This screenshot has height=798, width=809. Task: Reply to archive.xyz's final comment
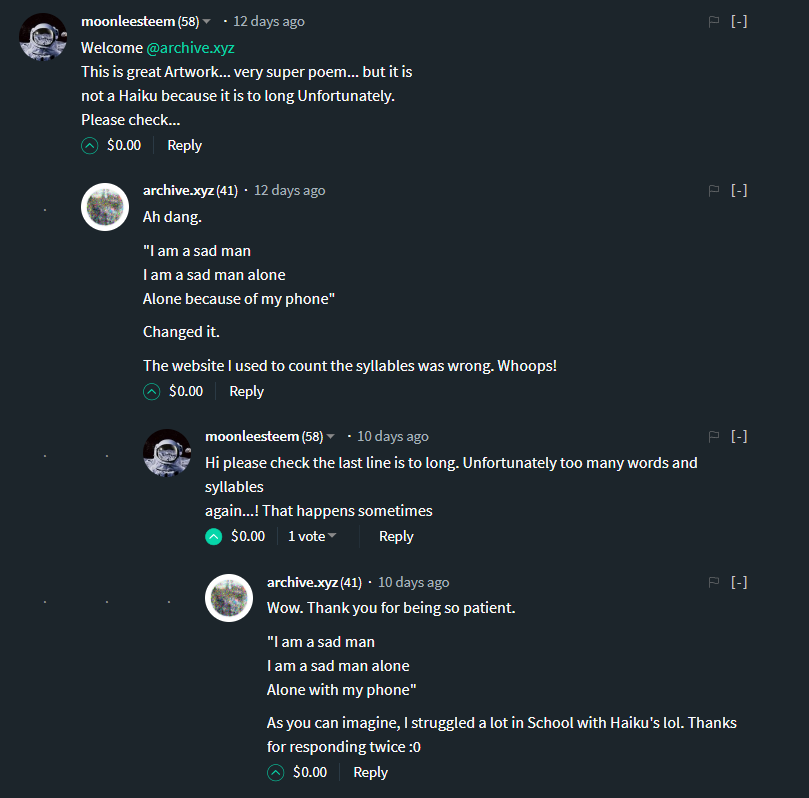pos(370,773)
